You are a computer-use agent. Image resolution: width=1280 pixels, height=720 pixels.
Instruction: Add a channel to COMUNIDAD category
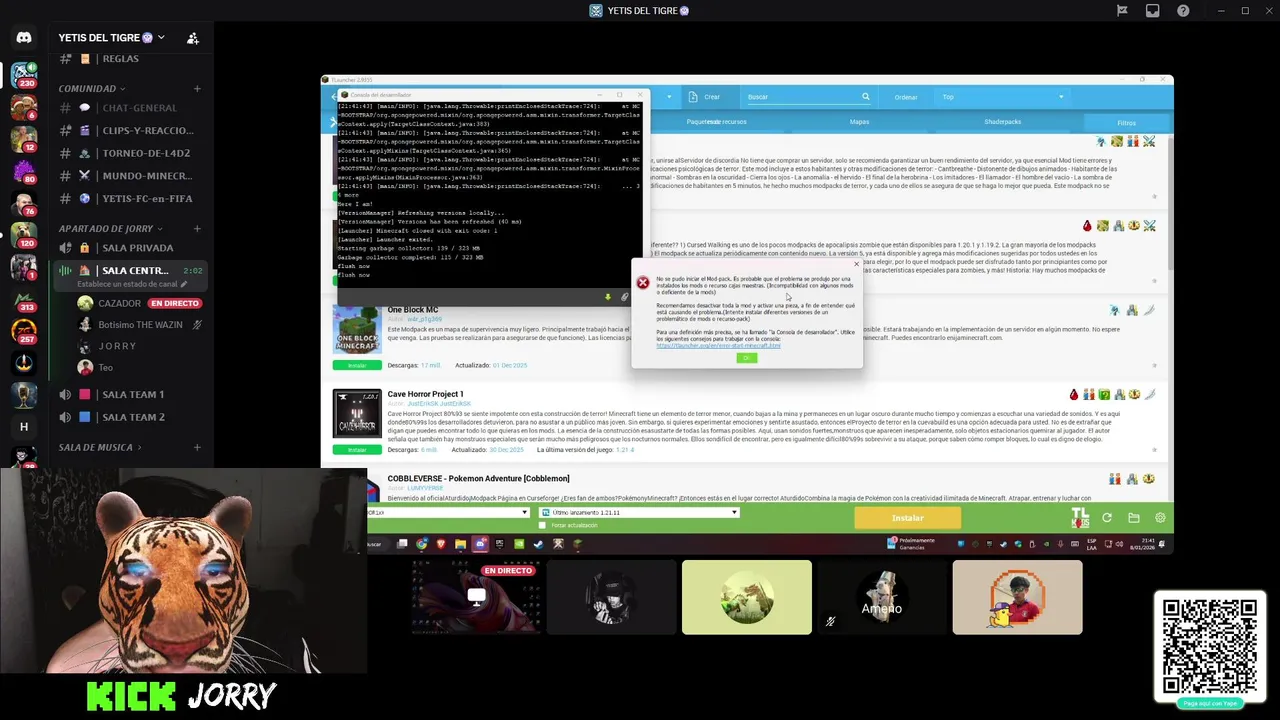tap(197, 89)
